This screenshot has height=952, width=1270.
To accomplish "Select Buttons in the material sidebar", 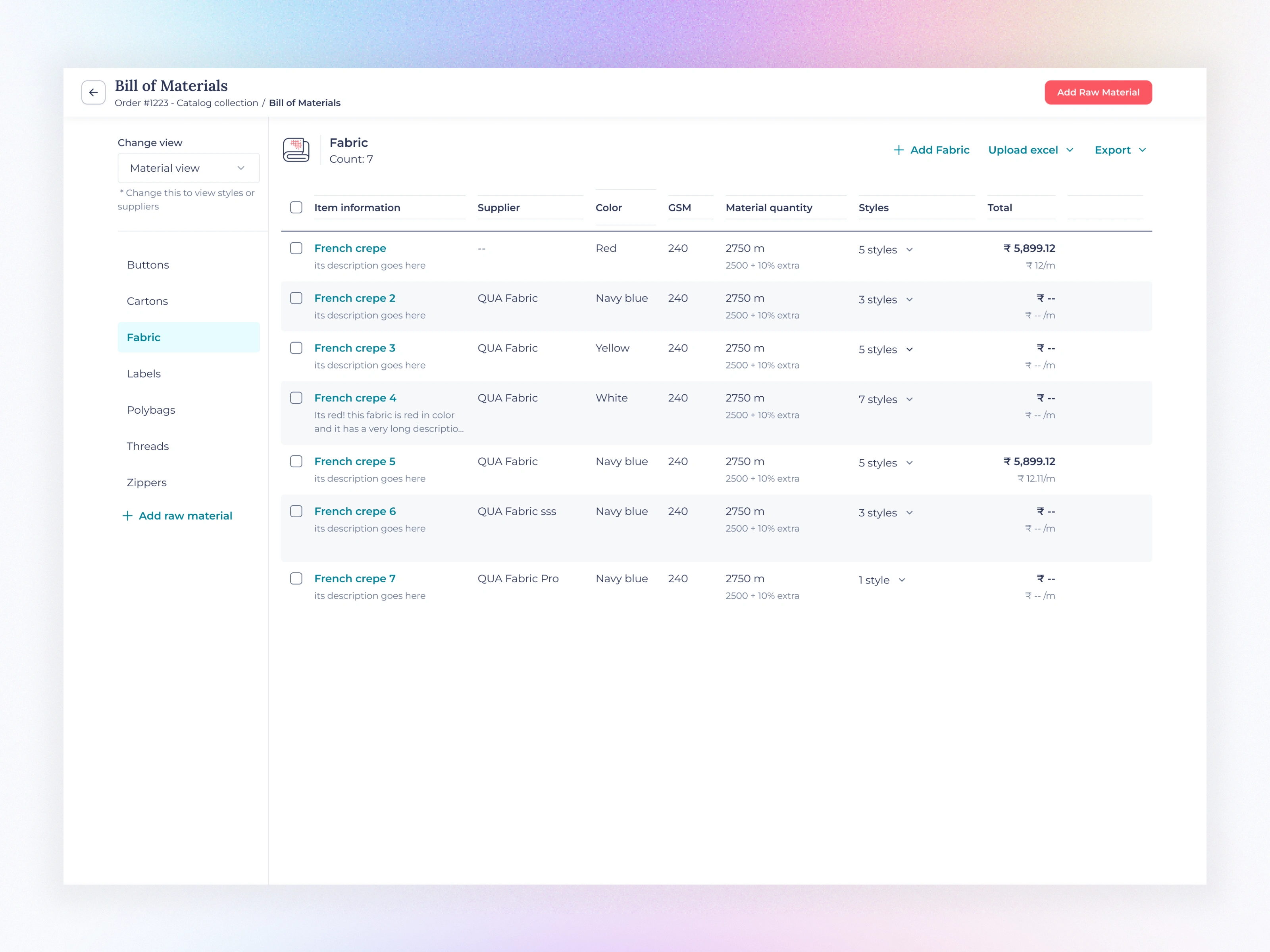I will click(x=148, y=265).
